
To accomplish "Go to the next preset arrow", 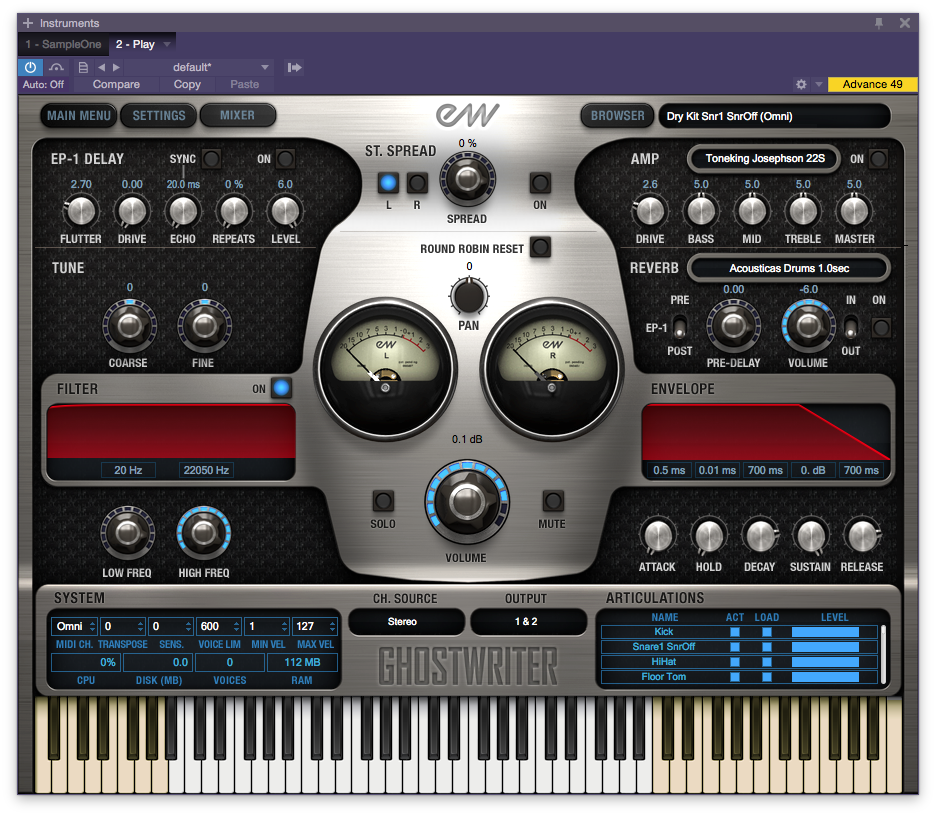I will point(116,67).
